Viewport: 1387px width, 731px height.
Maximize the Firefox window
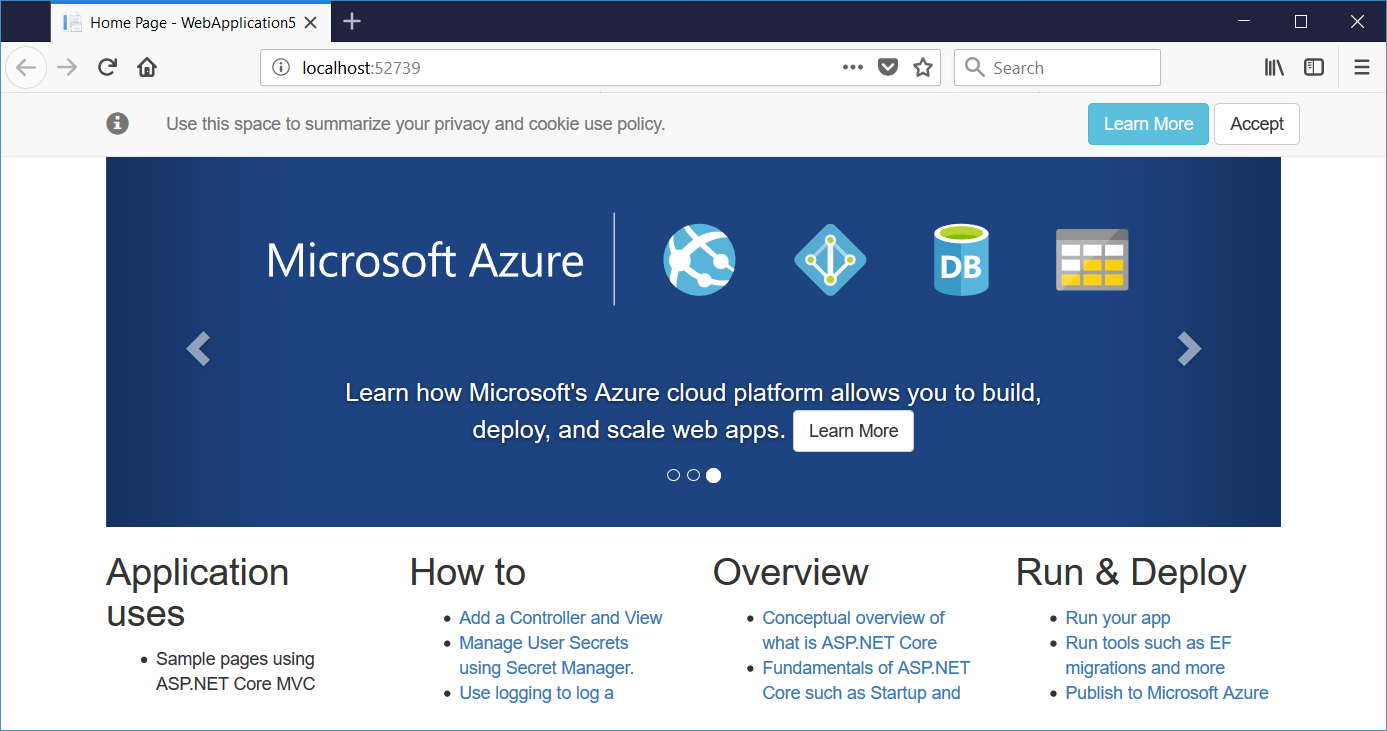[1300, 21]
